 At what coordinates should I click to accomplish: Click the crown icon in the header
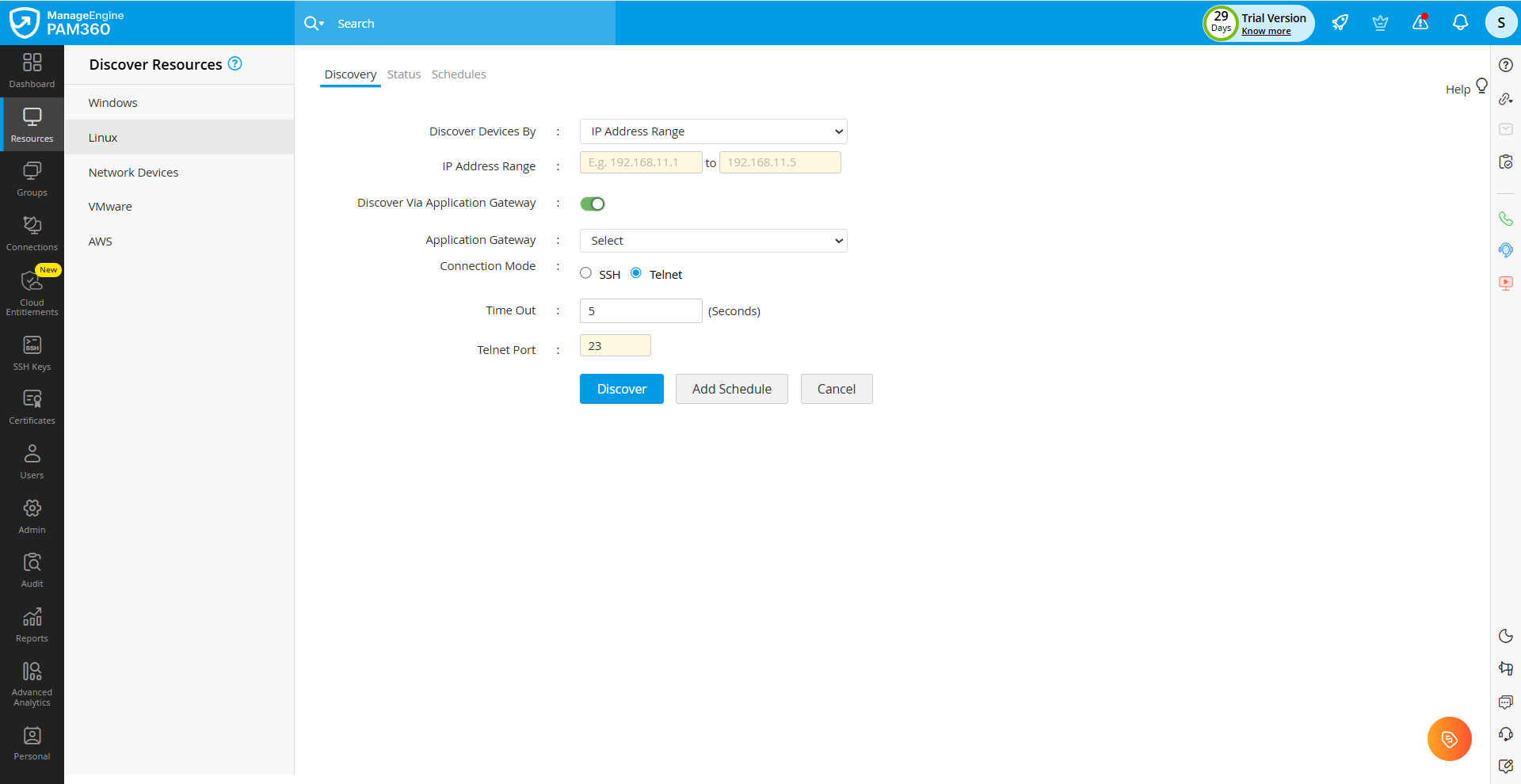pyautogui.click(x=1380, y=23)
